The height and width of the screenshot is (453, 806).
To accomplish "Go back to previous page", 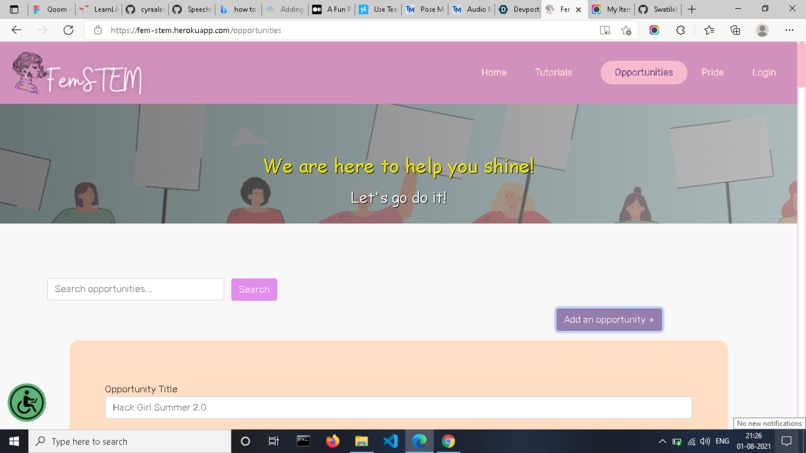I will coord(16,30).
